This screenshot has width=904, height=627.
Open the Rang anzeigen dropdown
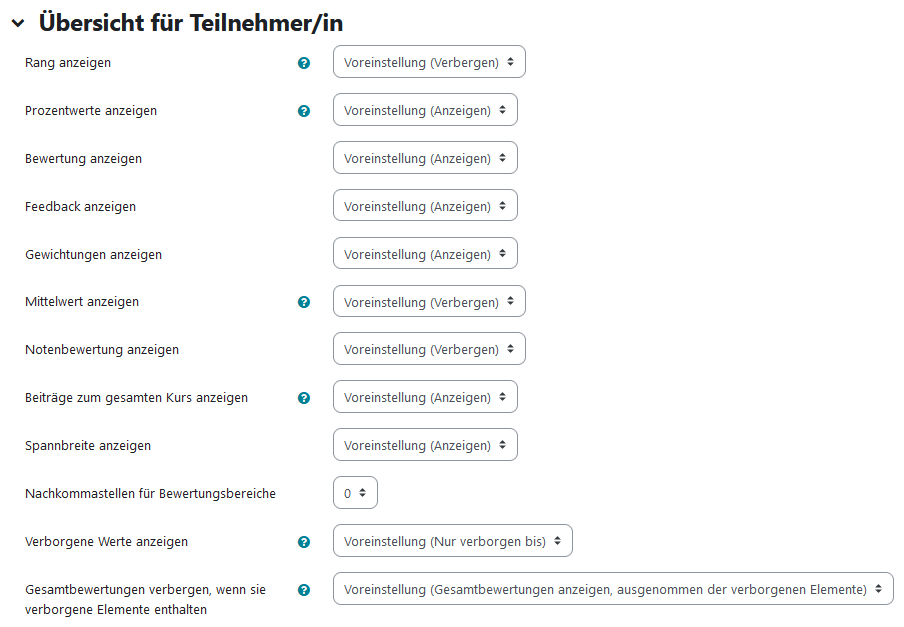[429, 62]
